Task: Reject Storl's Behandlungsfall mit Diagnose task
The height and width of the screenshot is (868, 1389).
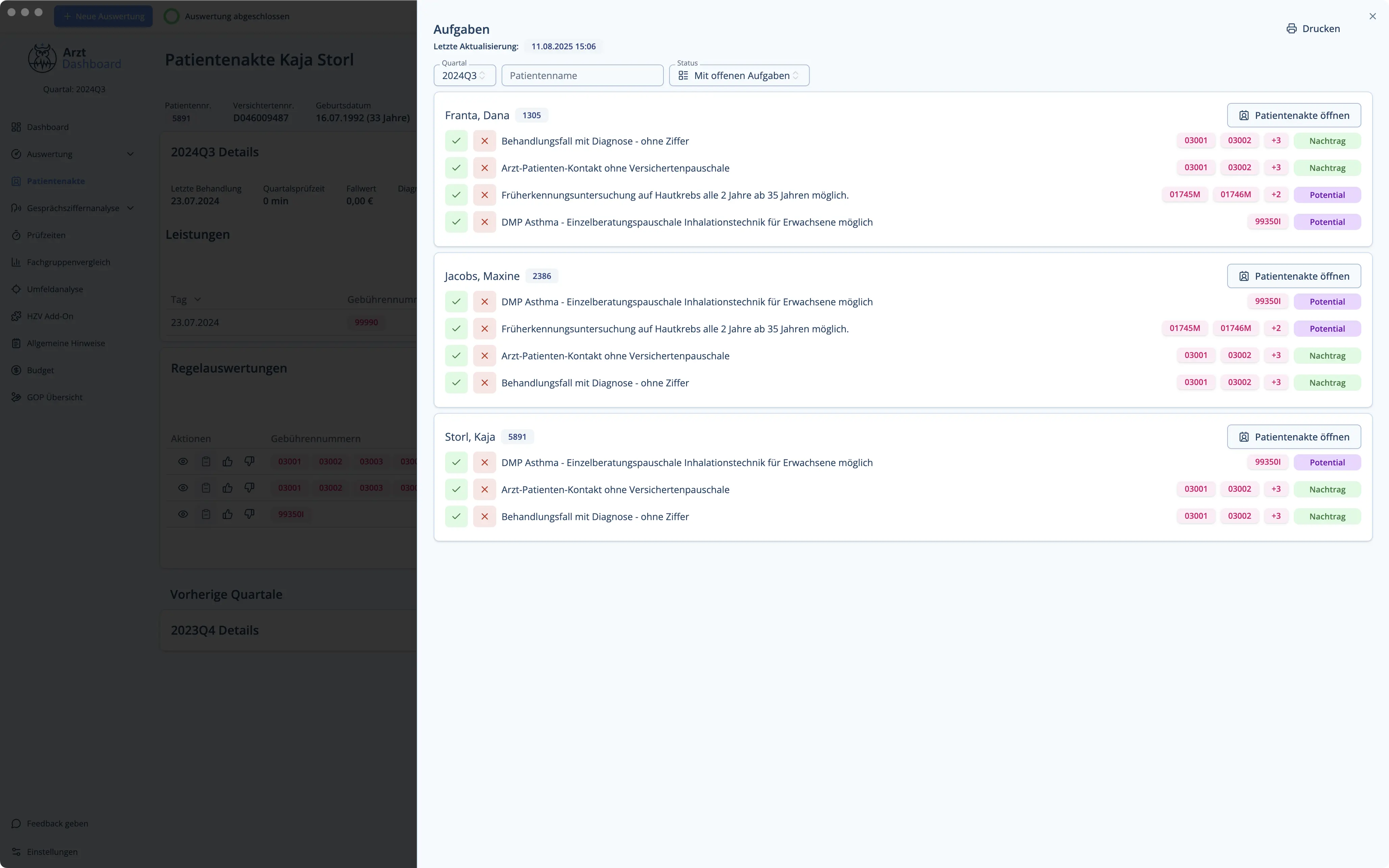Action: [484, 516]
